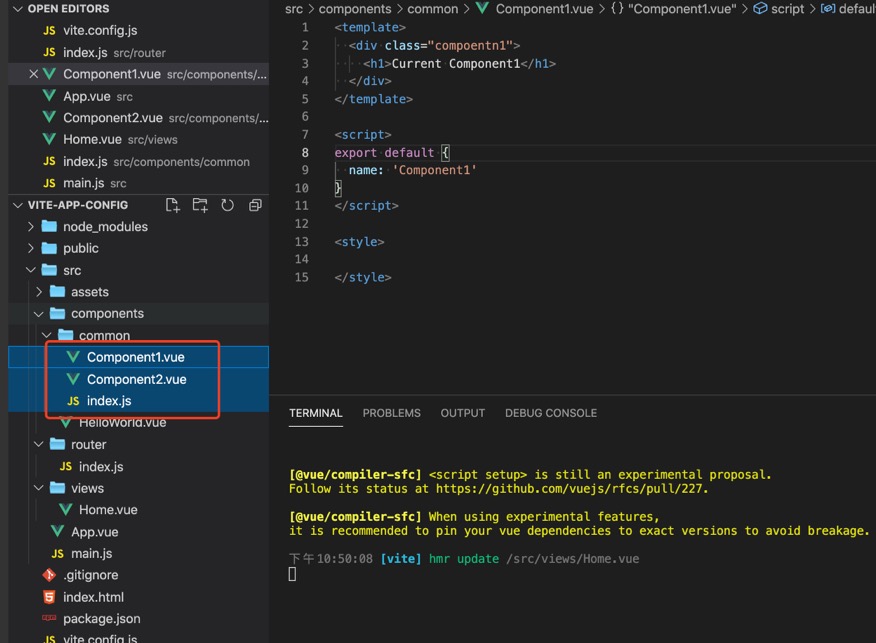Image resolution: width=876 pixels, height=643 pixels.
Task: Open the .gitignore file
Action: pos(90,575)
